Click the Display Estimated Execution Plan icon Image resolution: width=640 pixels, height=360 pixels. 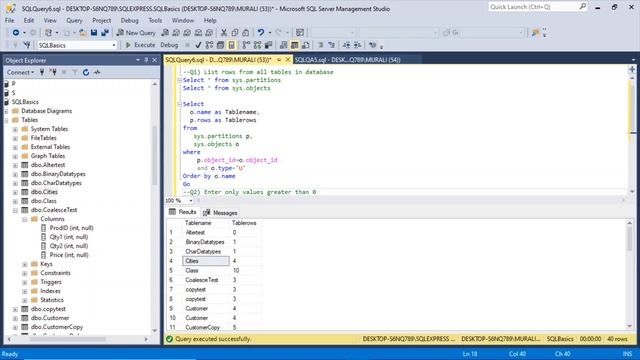pyautogui.click(x=209, y=45)
